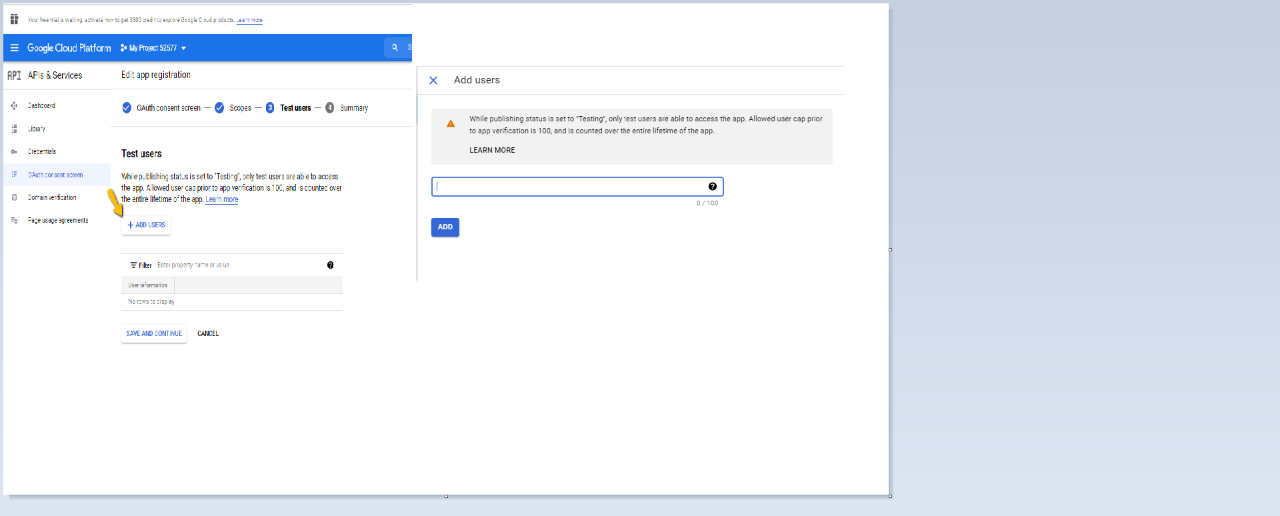
Task: Click the Library sidebar icon
Action: pos(14,128)
